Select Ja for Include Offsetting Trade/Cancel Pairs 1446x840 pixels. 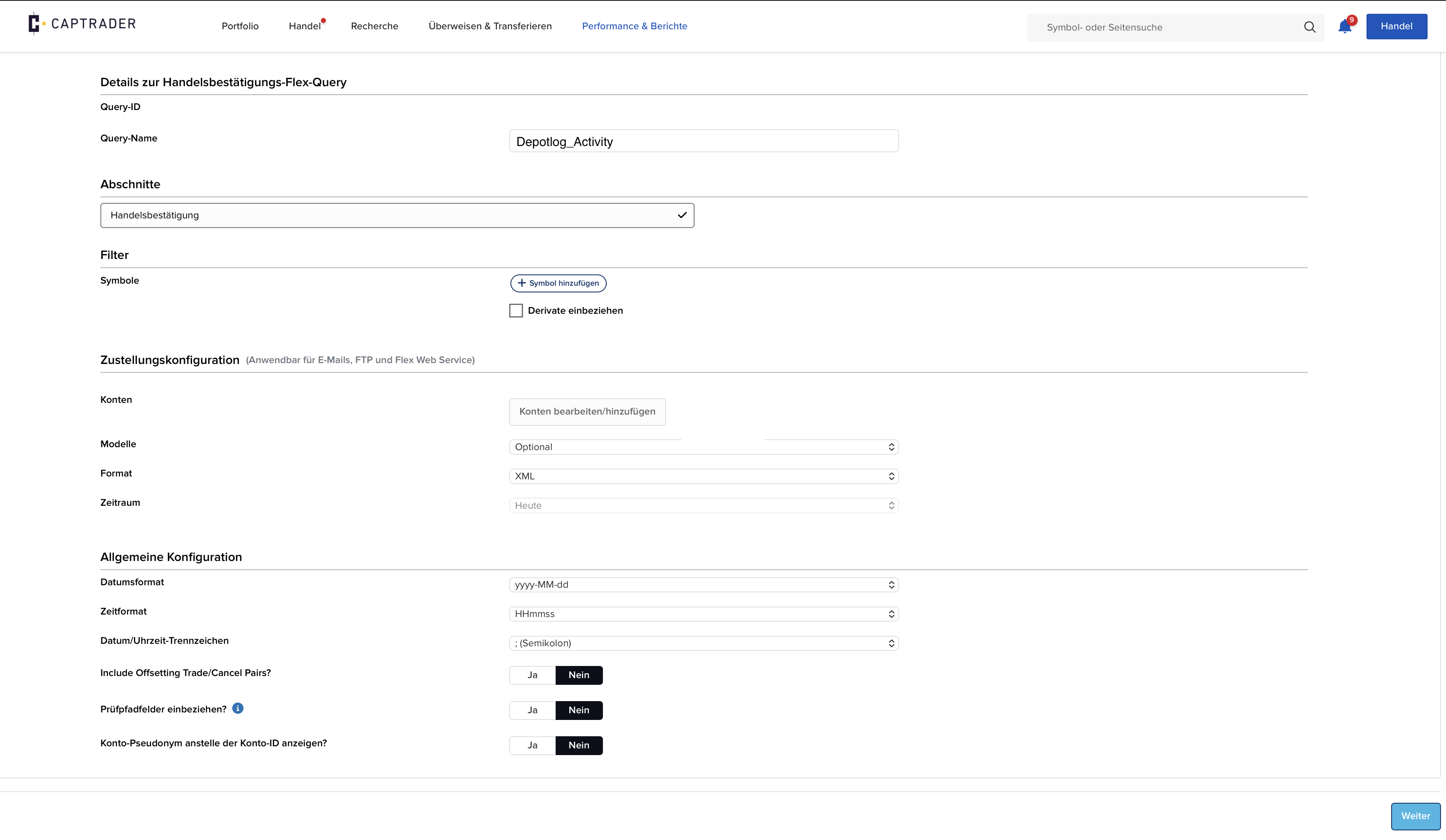tap(533, 675)
